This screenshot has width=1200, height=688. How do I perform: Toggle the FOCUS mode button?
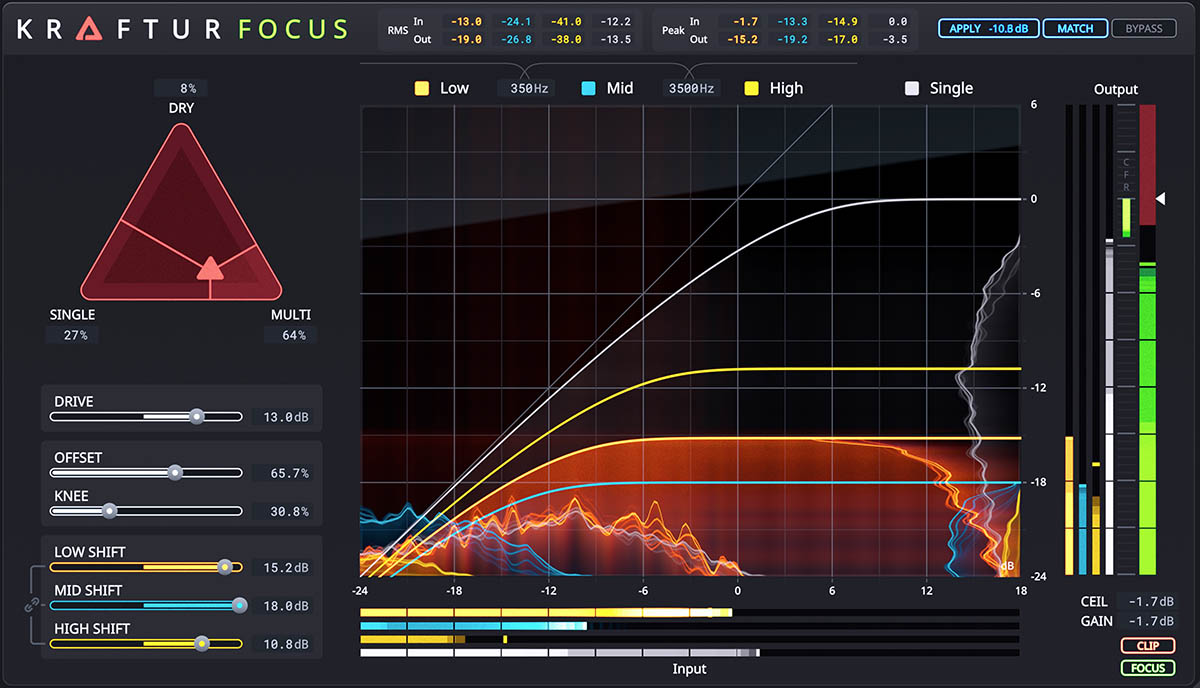point(1147,668)
